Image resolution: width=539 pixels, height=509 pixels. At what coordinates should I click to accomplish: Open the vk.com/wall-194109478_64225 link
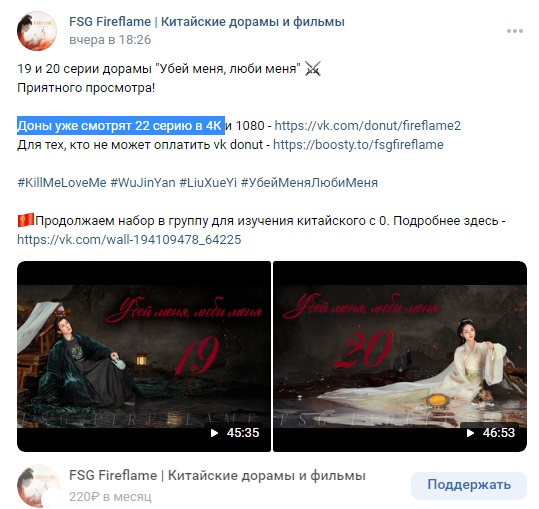pyautogui.click(x=129, y=239)
